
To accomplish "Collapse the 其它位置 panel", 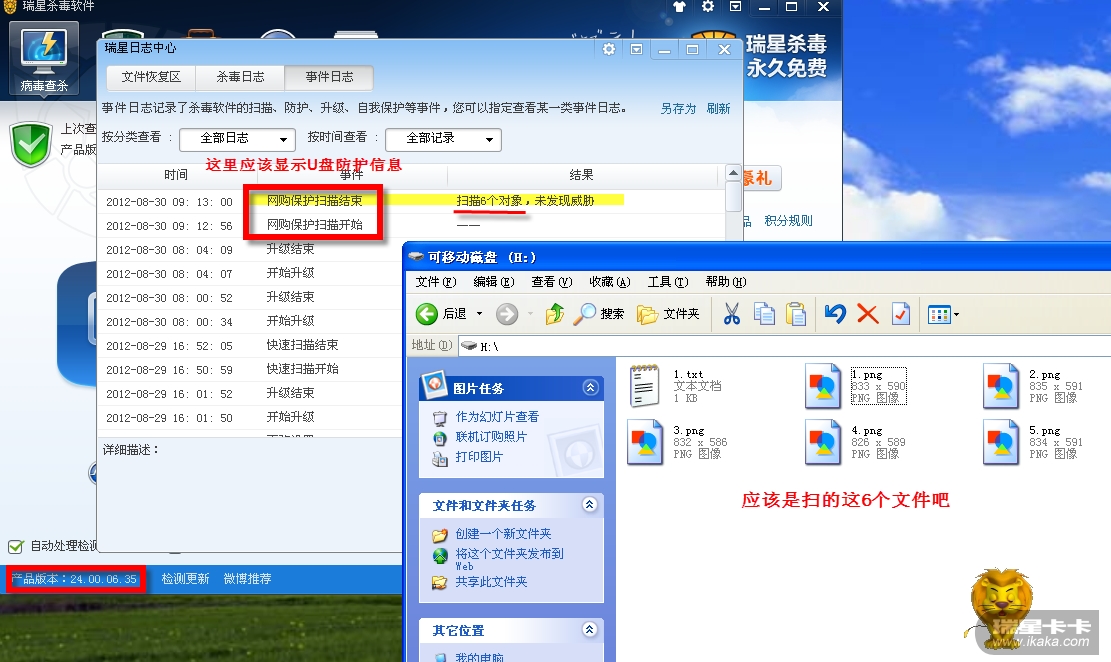I will [590, 629].
